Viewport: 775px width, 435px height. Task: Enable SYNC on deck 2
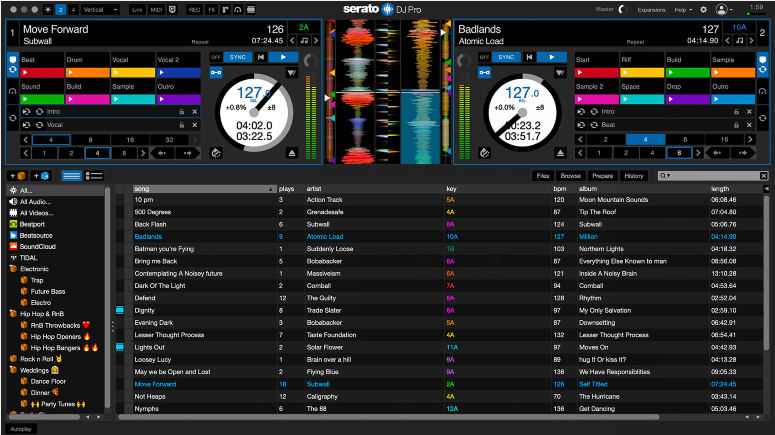point(506,57)
